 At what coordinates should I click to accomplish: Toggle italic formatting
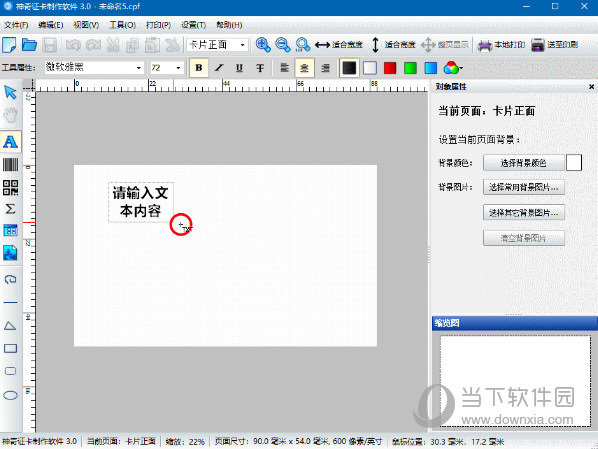pos(219,68)
